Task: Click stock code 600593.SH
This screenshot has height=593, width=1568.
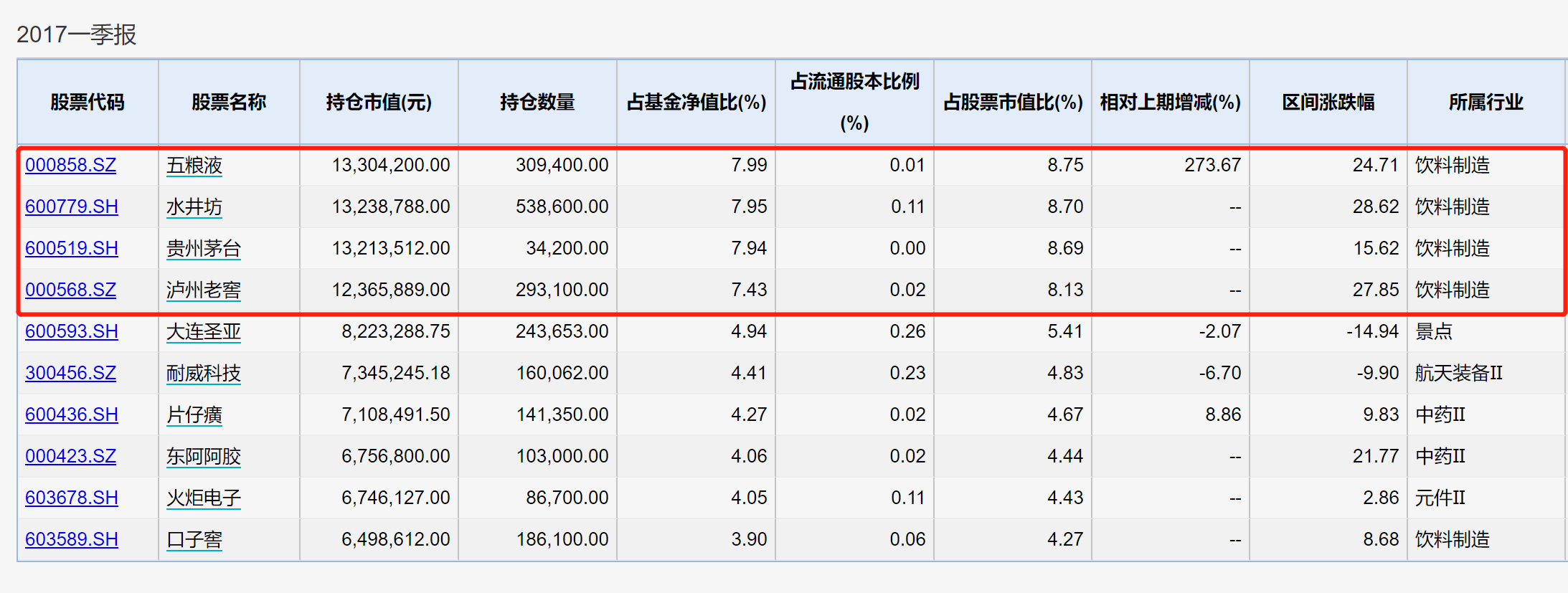Action: tap(72, 331)
